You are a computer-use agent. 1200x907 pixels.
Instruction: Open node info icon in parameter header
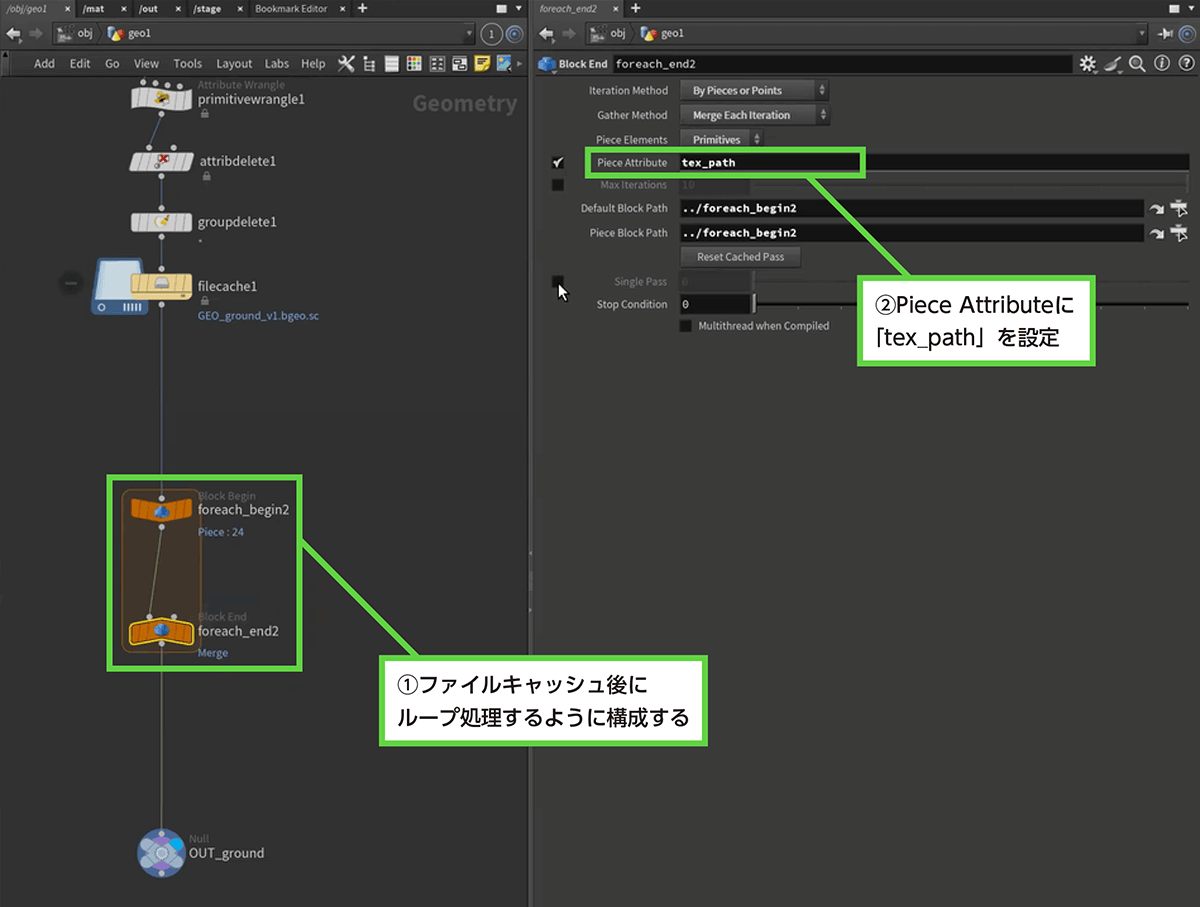click(1161, 64)
